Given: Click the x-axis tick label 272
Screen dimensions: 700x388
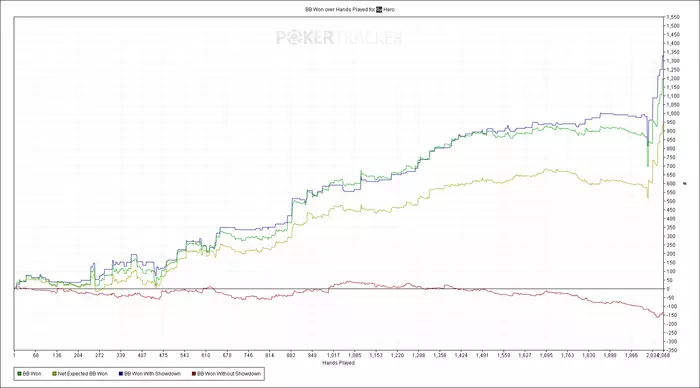Looking at the screenshot, I should click(x=100, y=355).
